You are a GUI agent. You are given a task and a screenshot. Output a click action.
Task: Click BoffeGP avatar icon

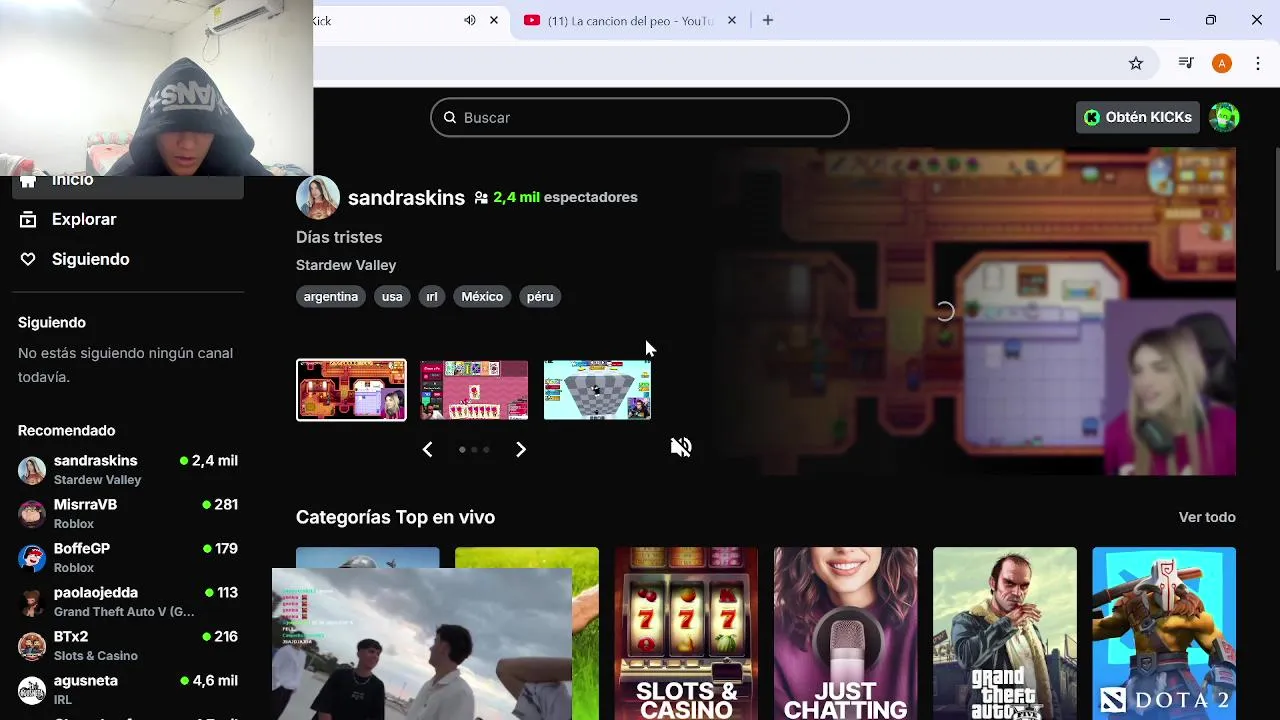tap(32, 558)
